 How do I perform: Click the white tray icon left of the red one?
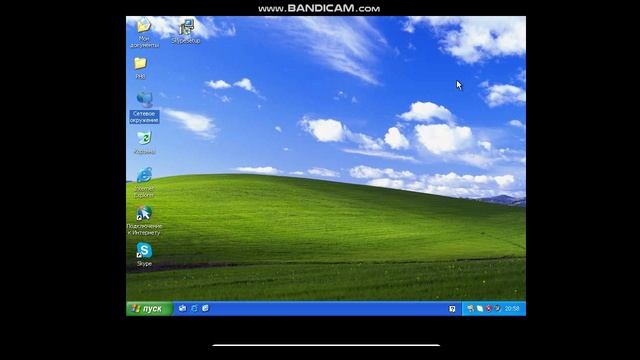(x=480, y=309)
